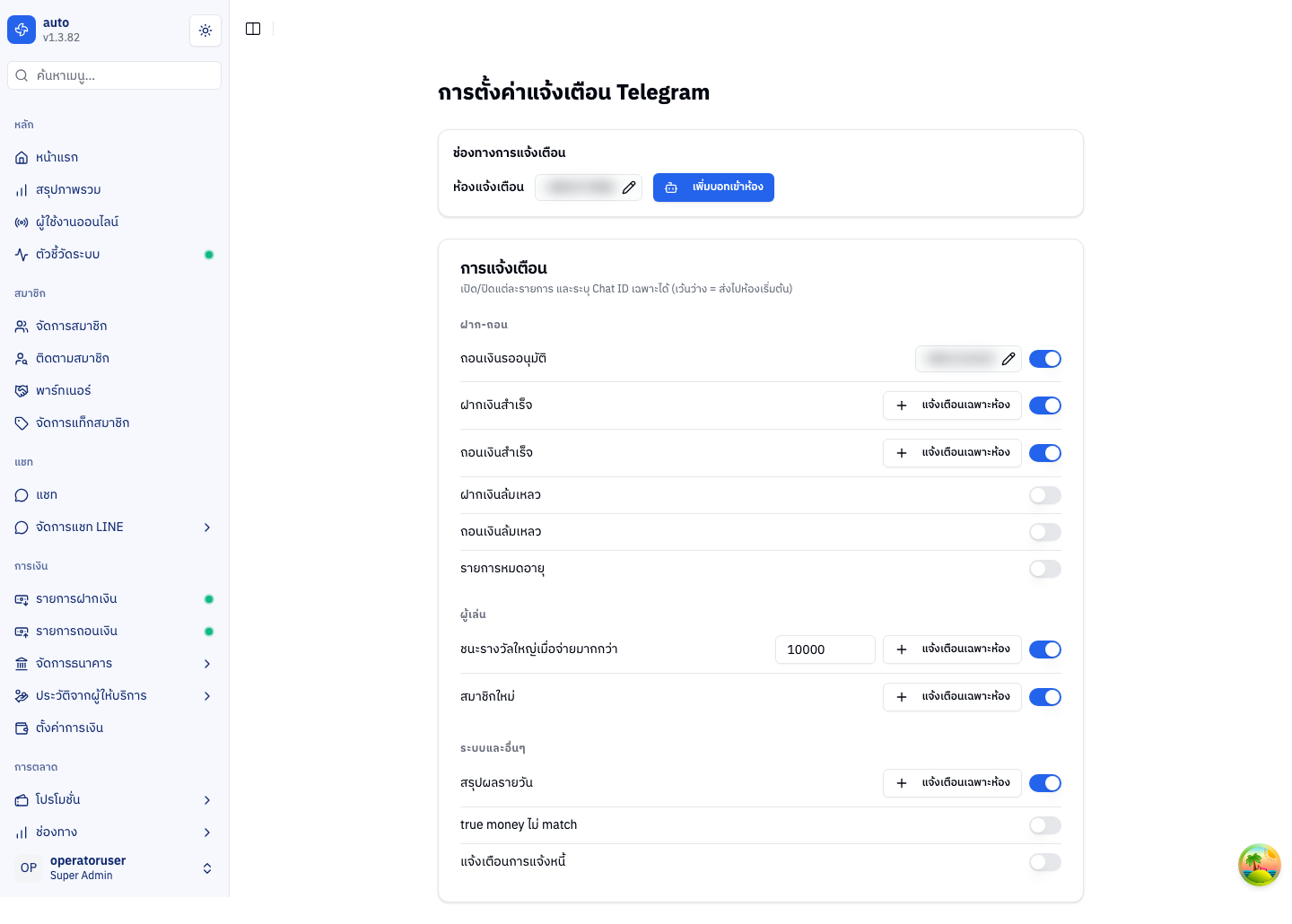Open จัดการสมาชิก menu item

[114, 327]
